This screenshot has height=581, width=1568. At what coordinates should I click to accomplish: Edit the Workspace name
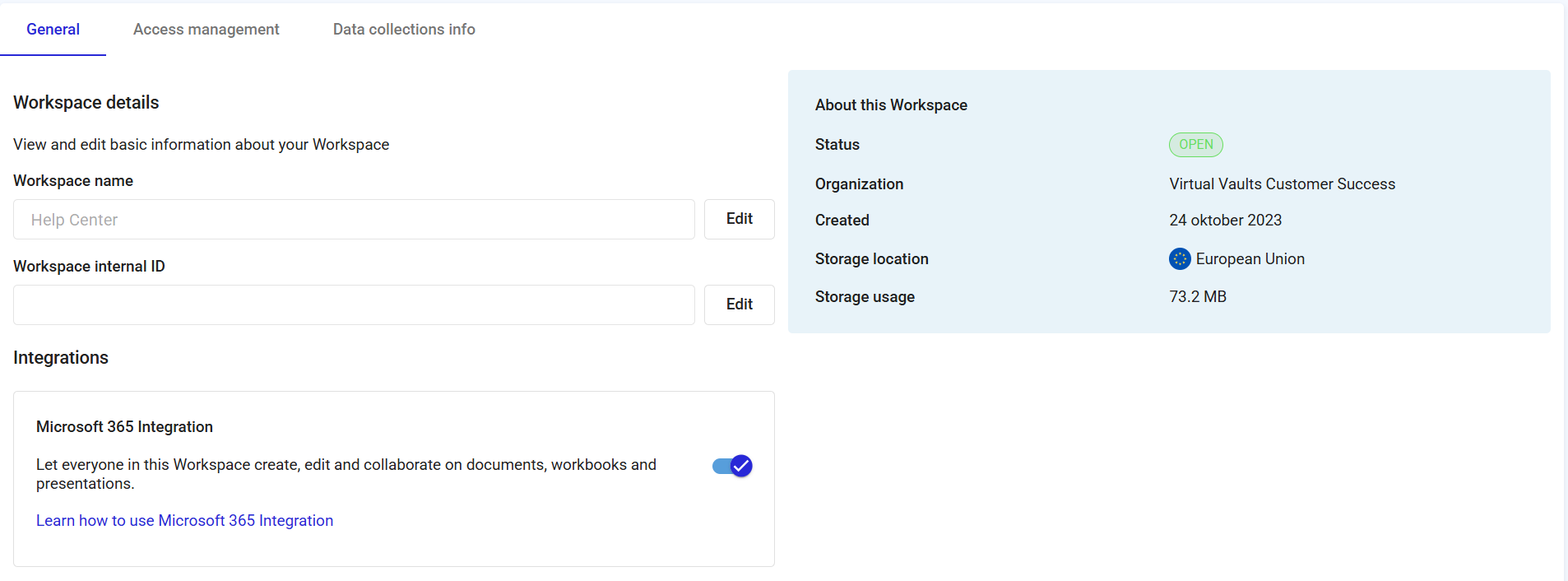(x=740, y=219)
